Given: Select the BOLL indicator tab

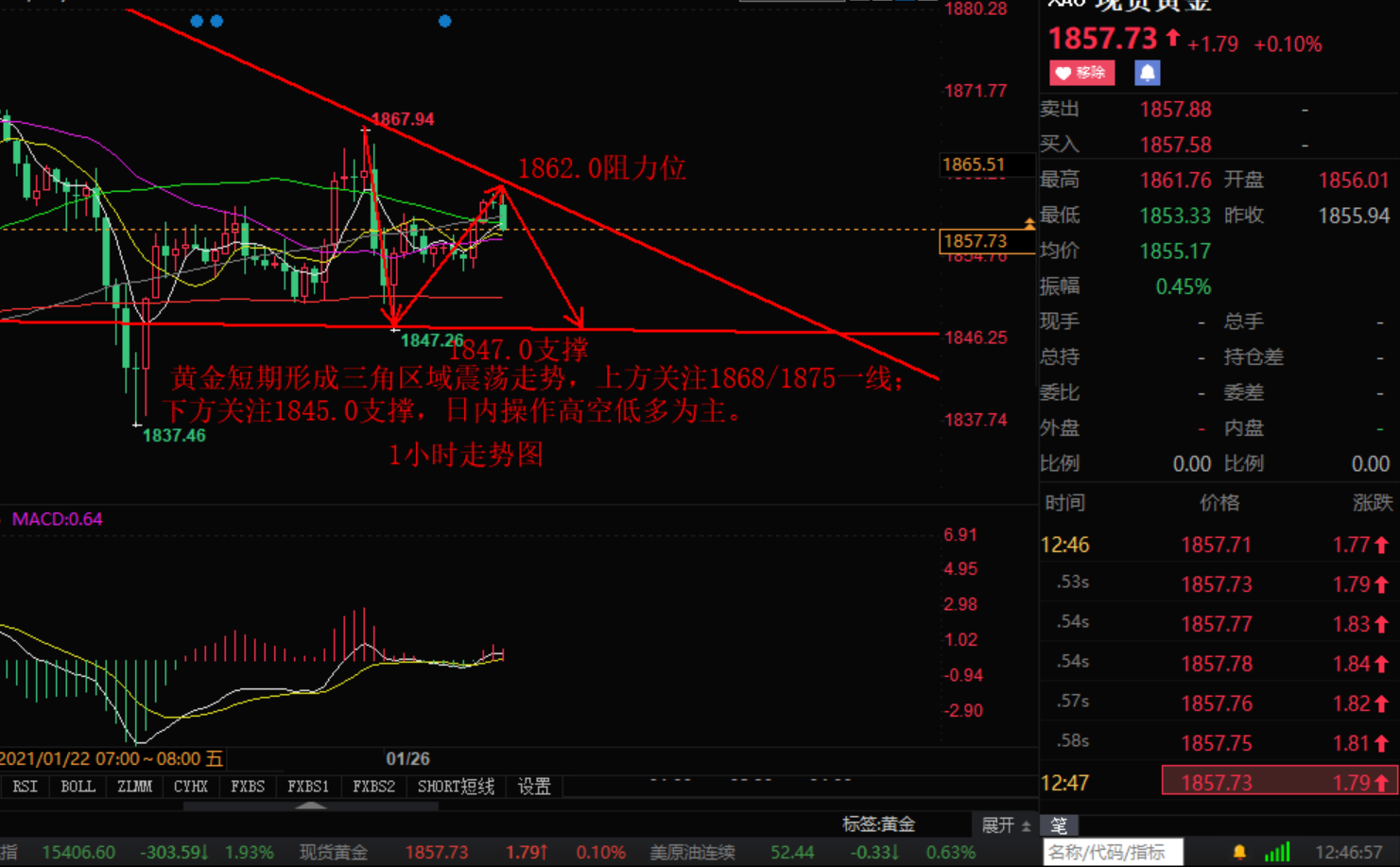Looking at the screenshot, I should pyautogui.click(x=78, y=787).
